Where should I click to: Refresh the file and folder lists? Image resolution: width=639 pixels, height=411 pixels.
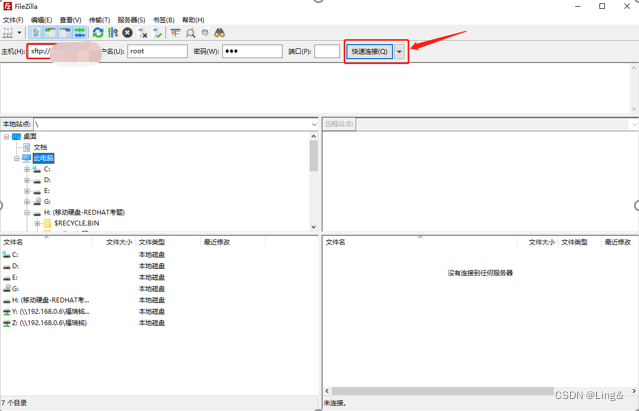tap(98, 33)
